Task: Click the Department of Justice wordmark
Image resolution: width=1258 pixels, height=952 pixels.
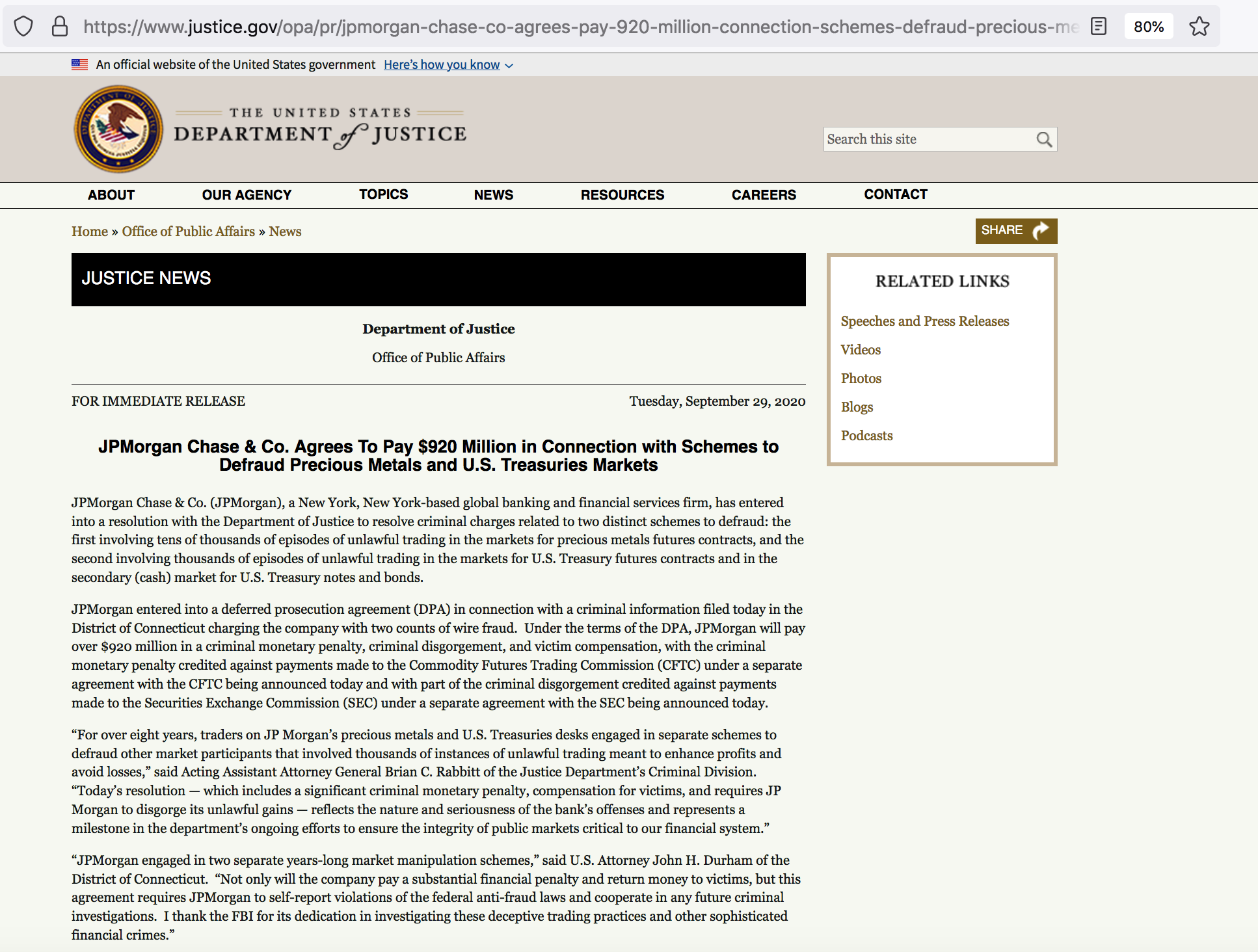Action: [320, 129]
